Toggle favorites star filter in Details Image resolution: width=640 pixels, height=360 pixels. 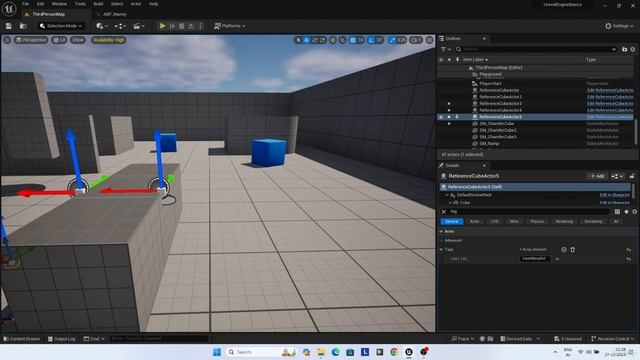[x=626, y=212]
